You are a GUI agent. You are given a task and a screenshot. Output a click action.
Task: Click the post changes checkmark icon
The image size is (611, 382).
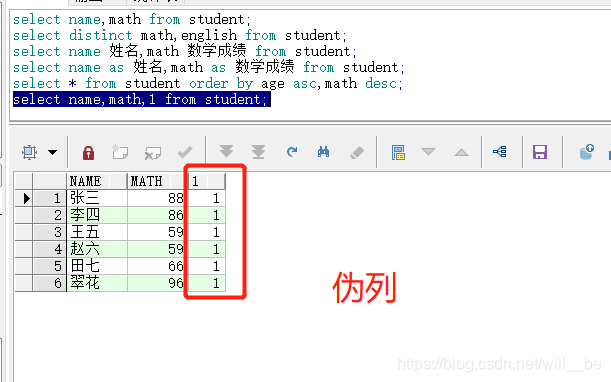click(185, 152)
